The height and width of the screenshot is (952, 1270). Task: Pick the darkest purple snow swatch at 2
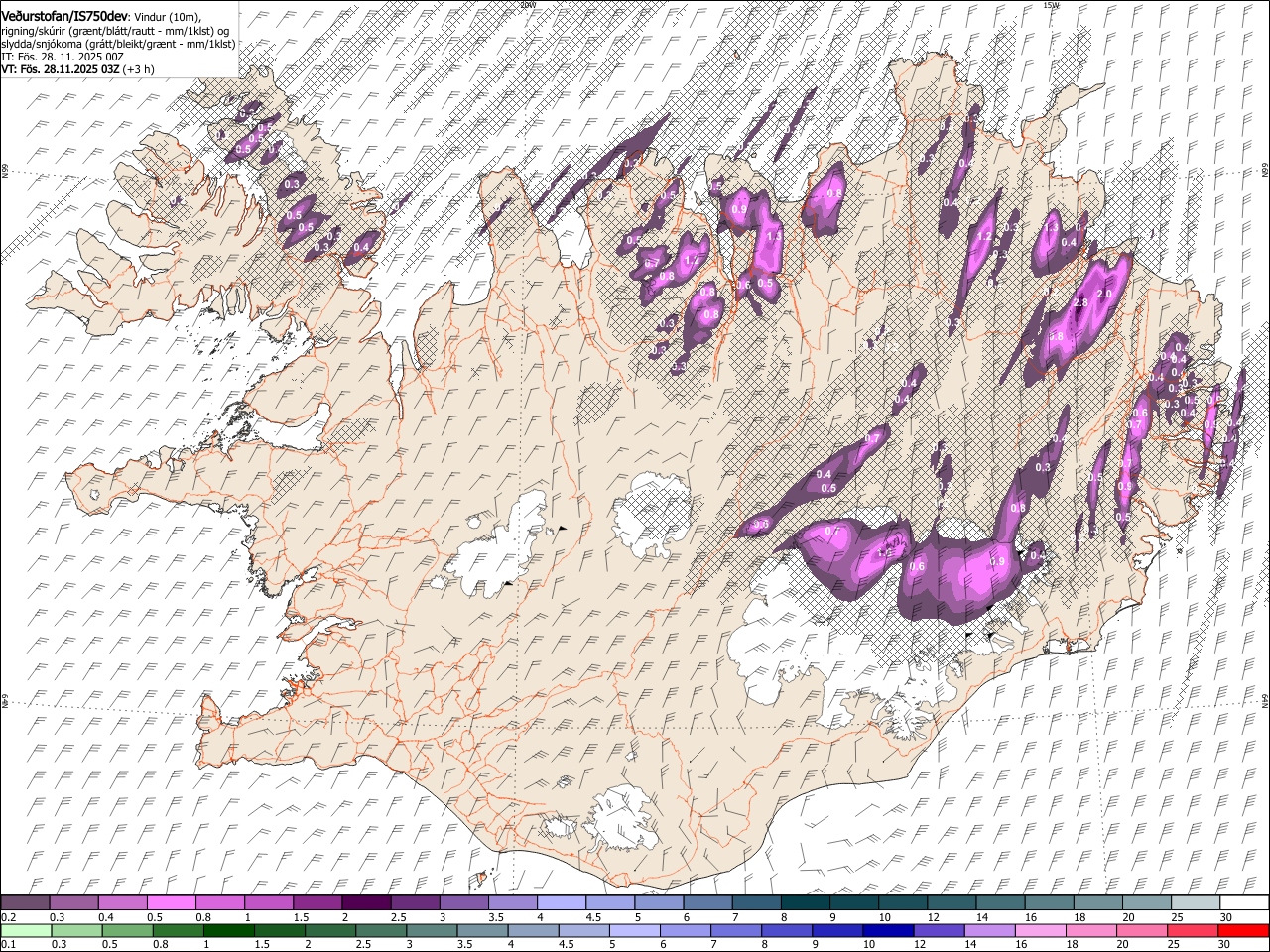pyautogui.click(x=366, y=902)
